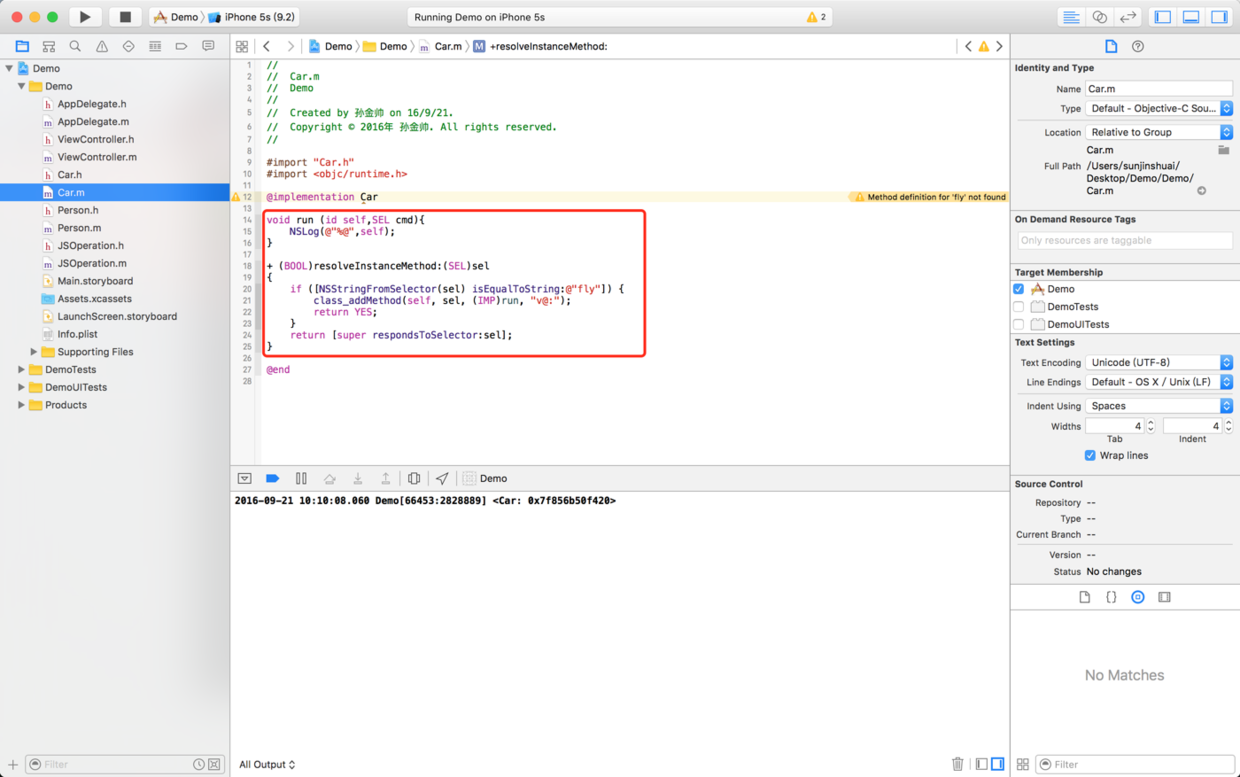Choose the iPhone 5s (9.2) destination
Viewport: 1240px width, 777px height.
click(x=250, y=17)
